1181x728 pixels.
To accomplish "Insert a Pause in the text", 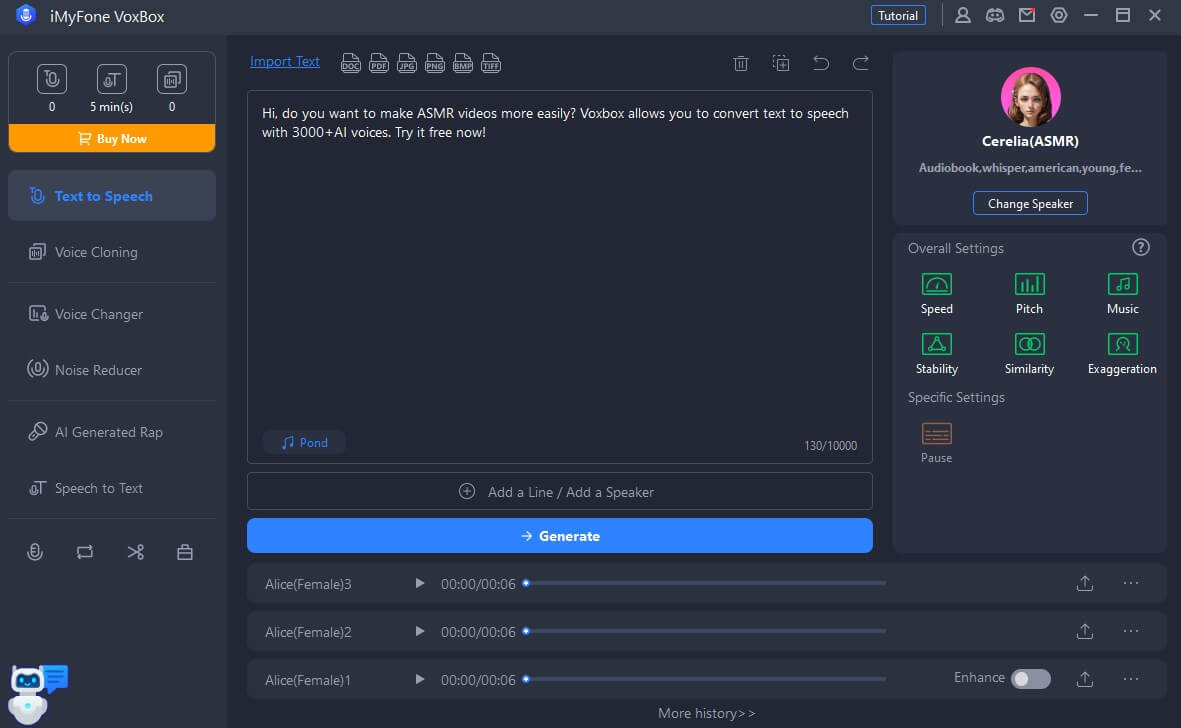I will tap(936, 443).
